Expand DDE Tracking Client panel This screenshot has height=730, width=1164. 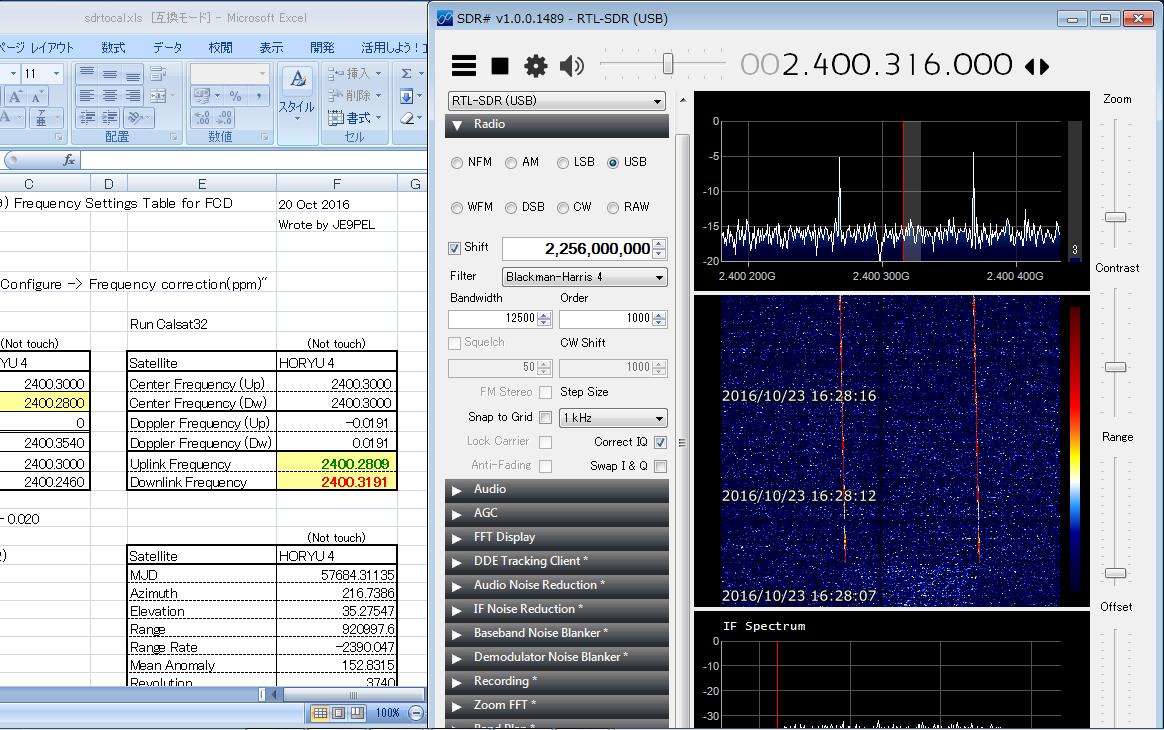[557, 561]
